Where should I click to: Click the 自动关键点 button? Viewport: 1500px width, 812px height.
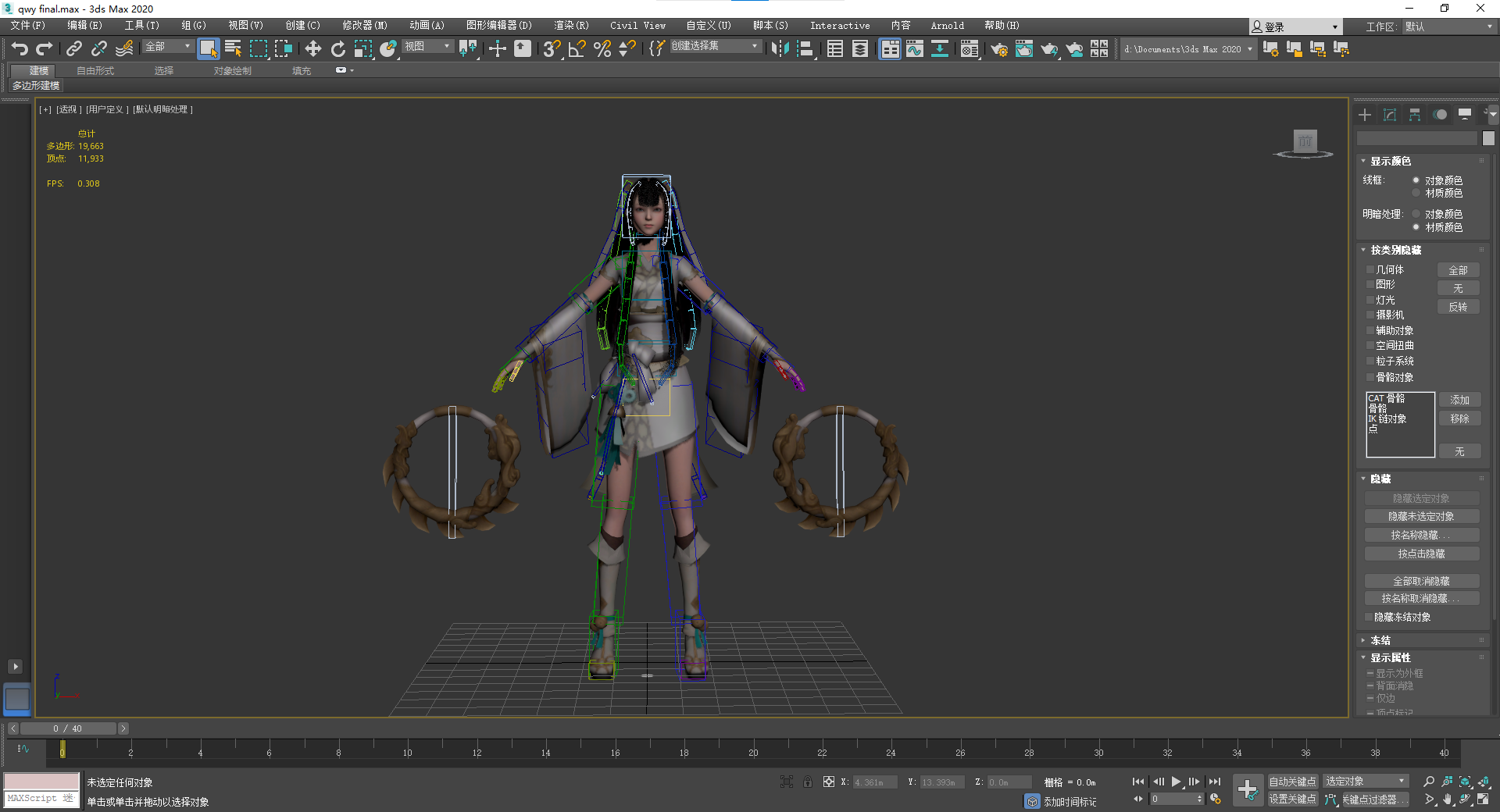[x=1291, y=782]
